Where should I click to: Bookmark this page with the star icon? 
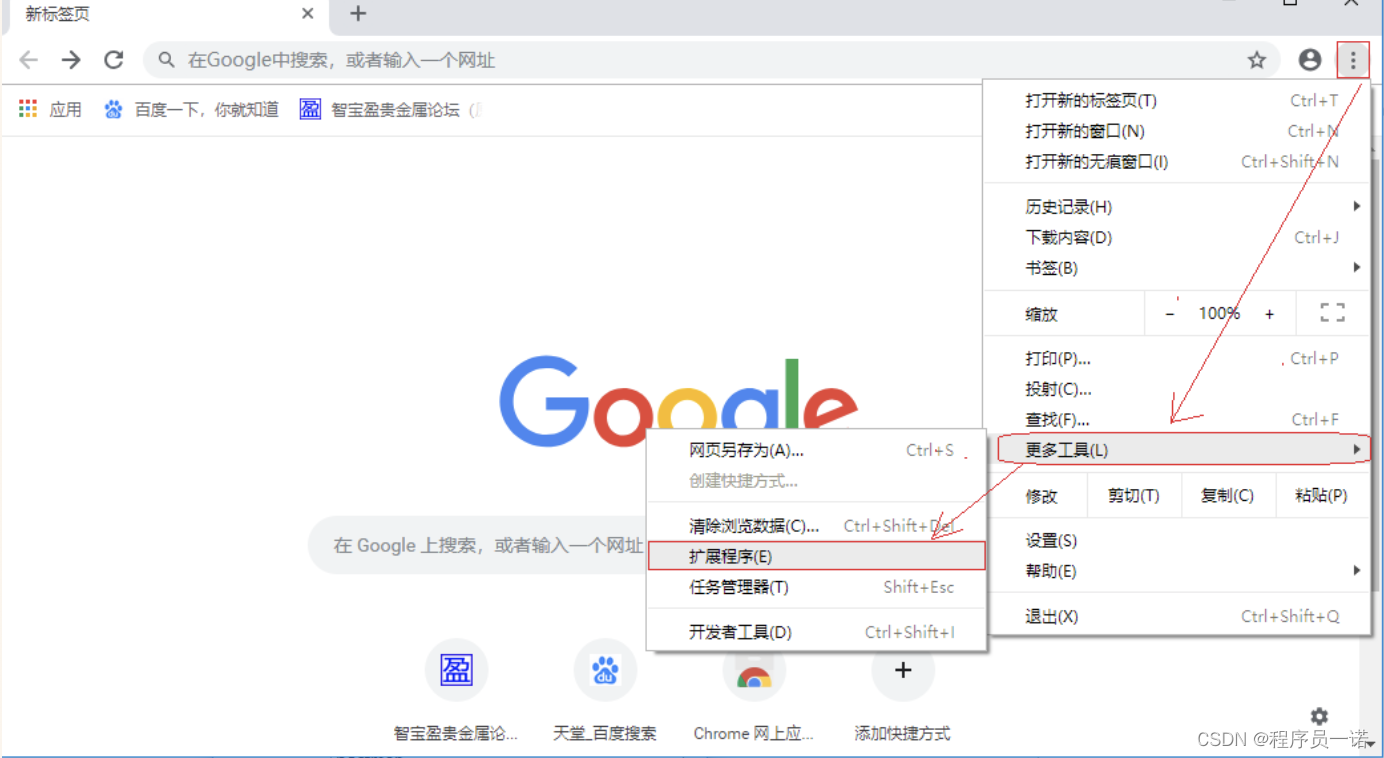click(1257, 60)
